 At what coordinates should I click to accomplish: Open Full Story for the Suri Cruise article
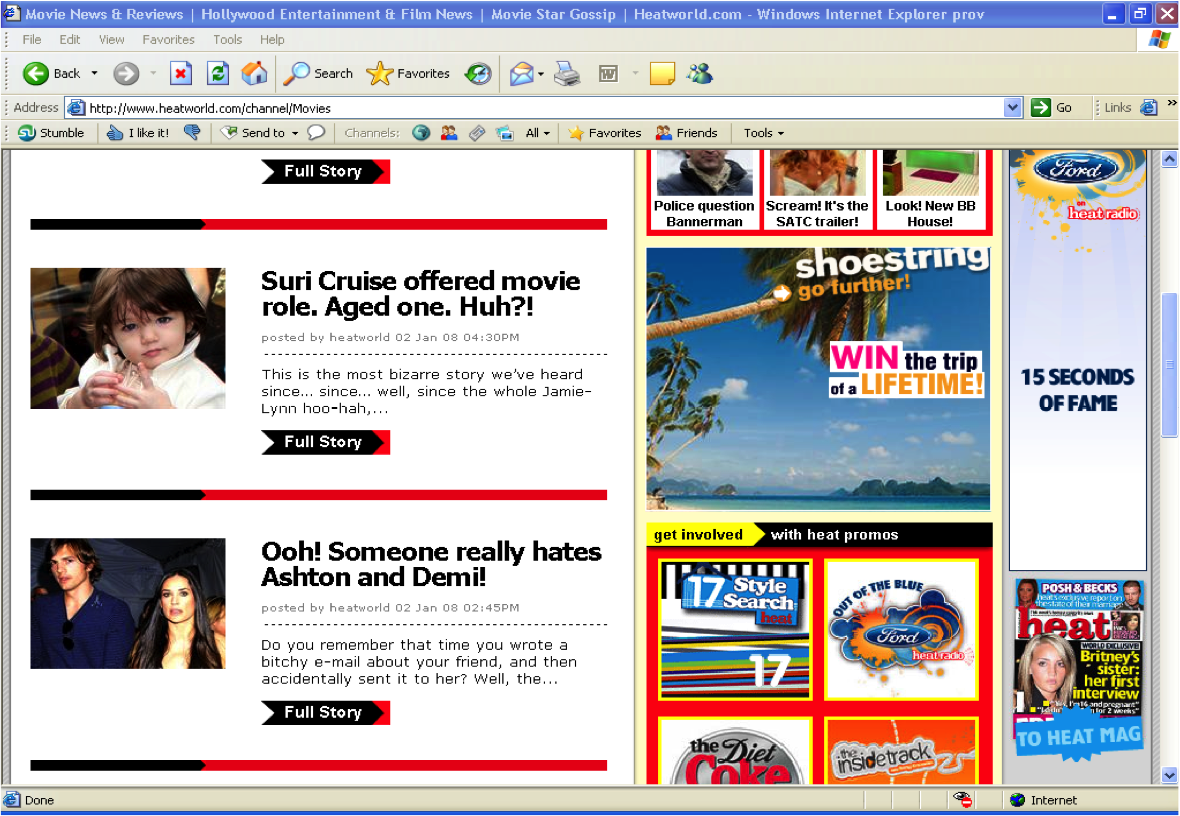tap(325, 442)
